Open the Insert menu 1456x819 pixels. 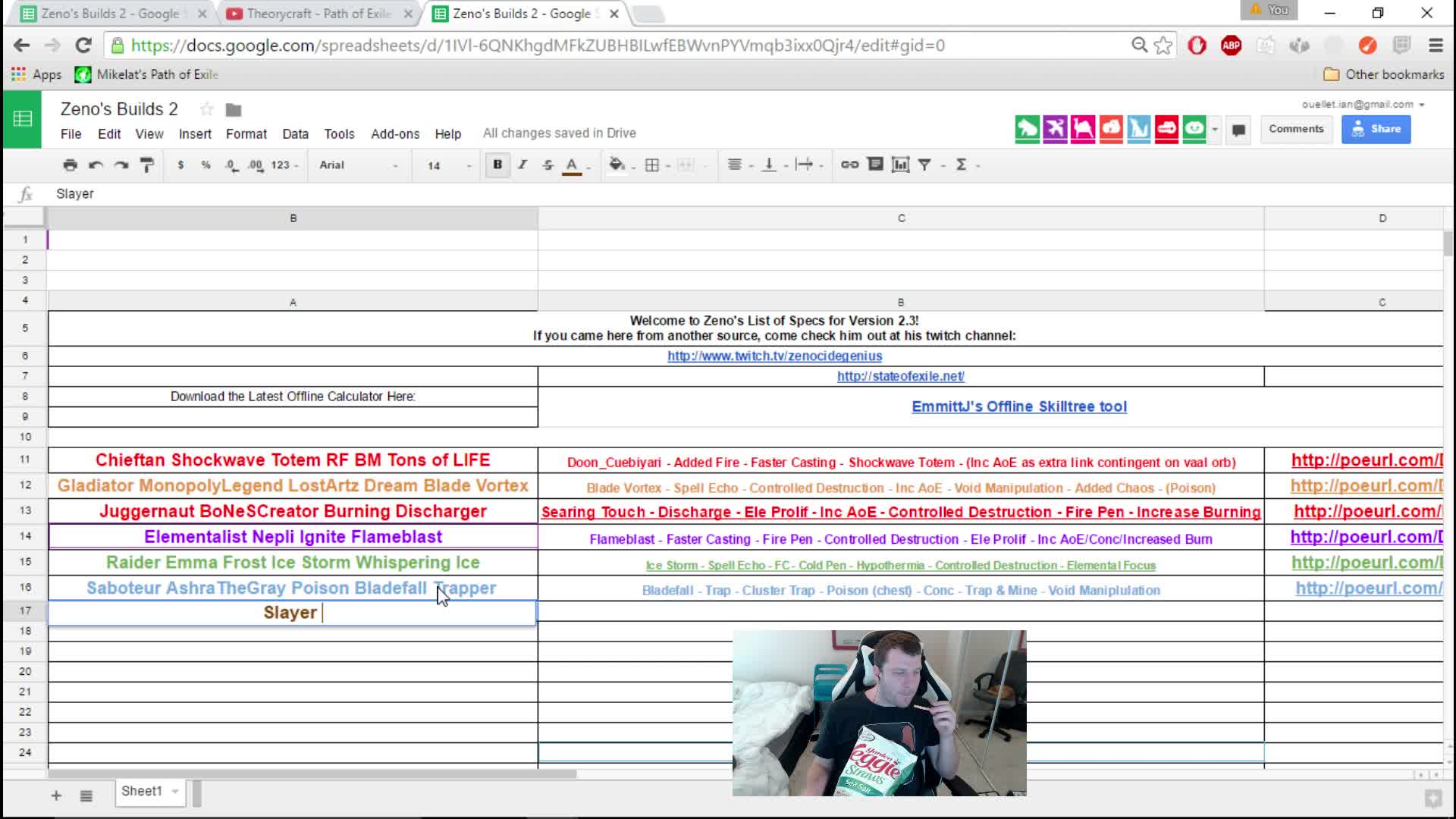click(x=195, y=133)
